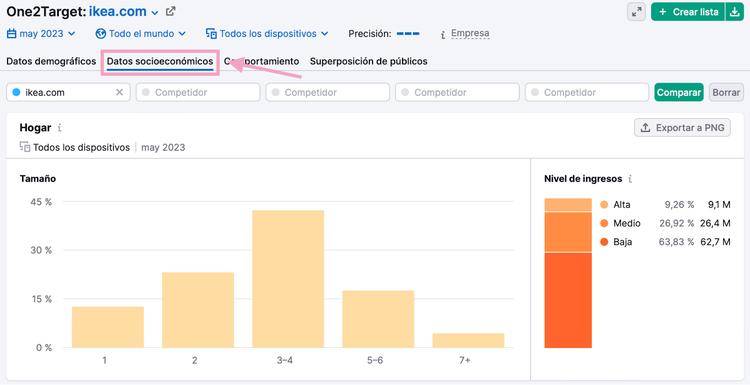Open the Todo el mundo region dropdown
This screenshot has width=750, height=385.
(x=141, y=34)
